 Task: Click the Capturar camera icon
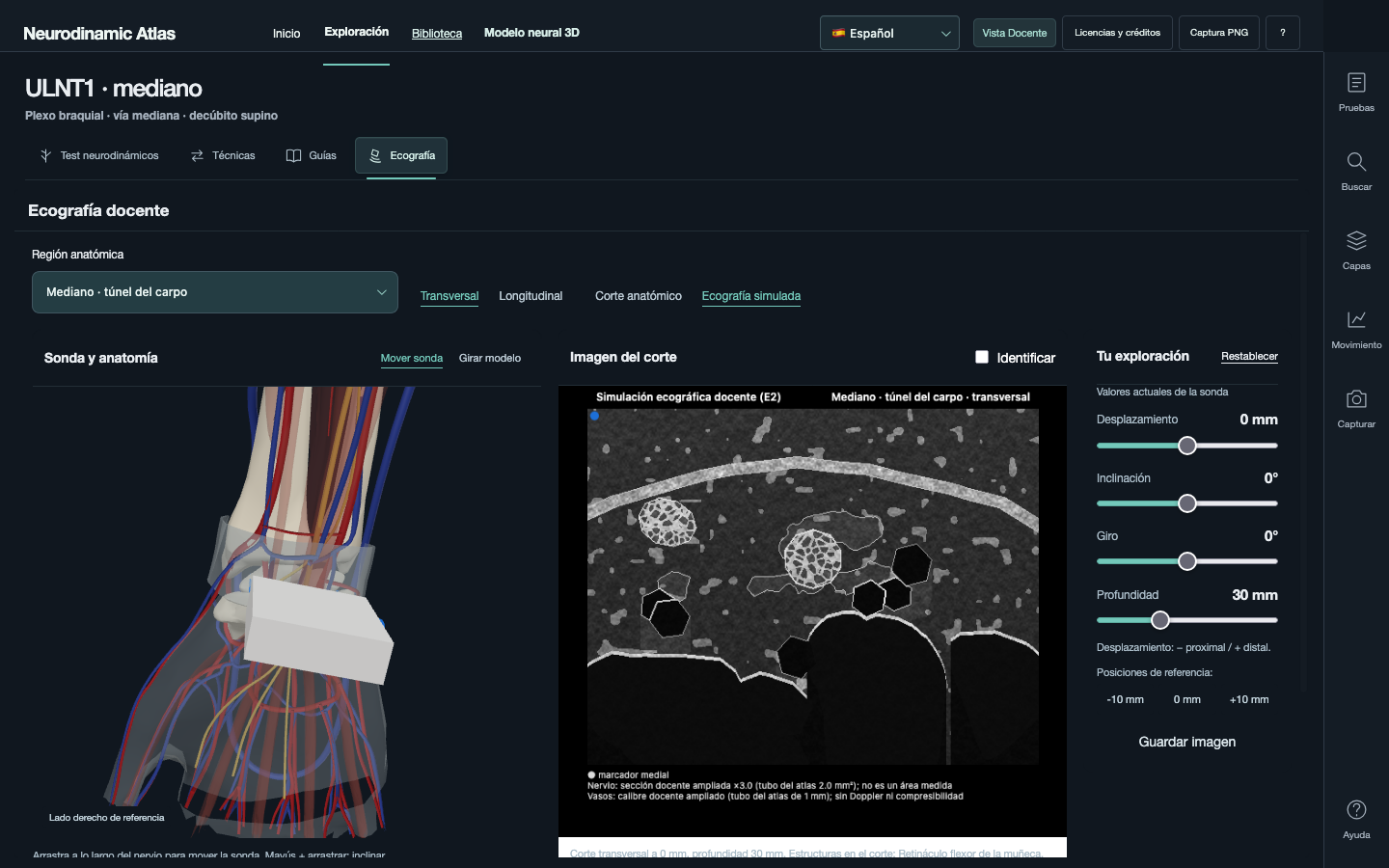1356,408
